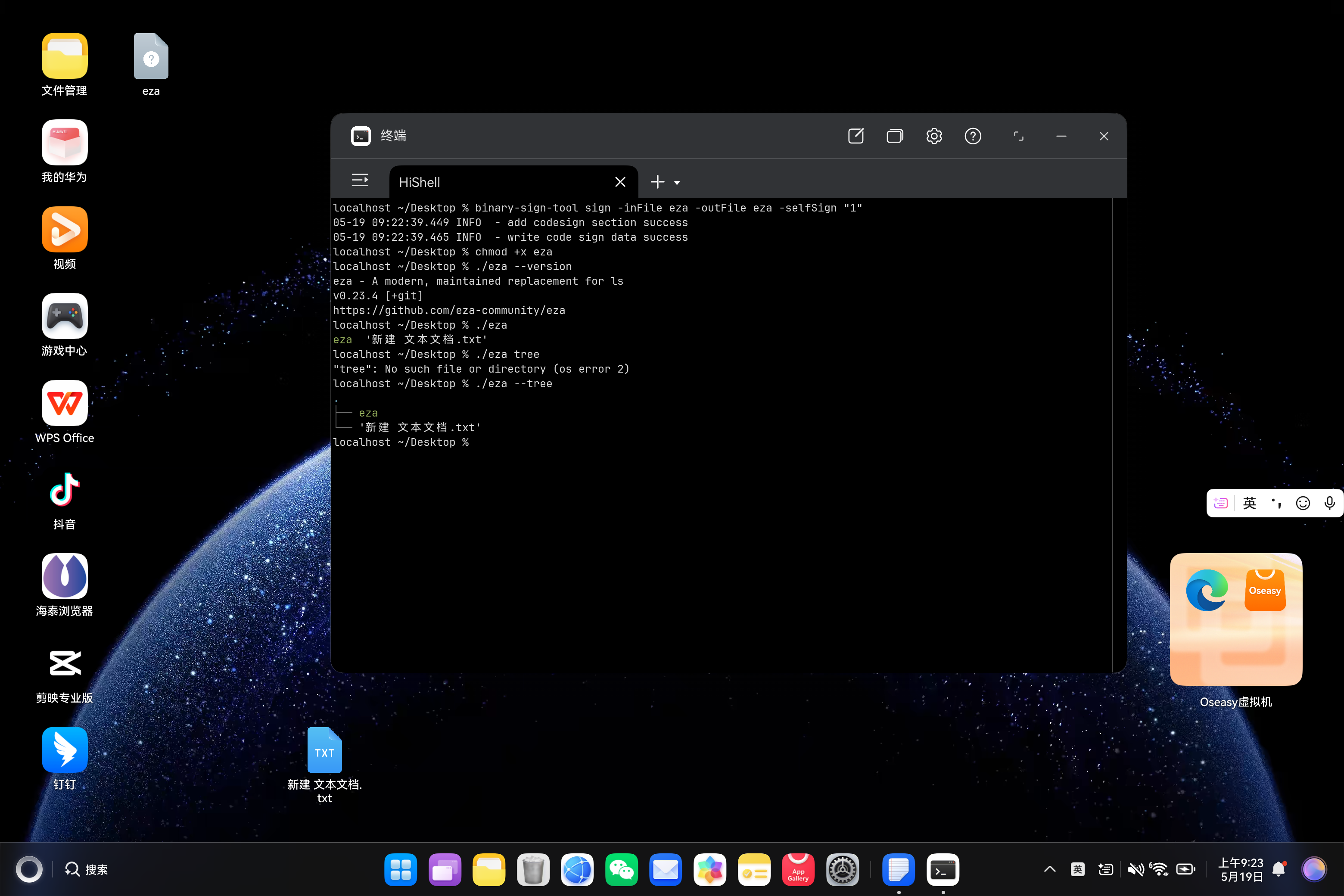The width and height of the screenshot is (1344, 896).
Task: Open the Mail app in the dock
Action: tap(666, 869)
